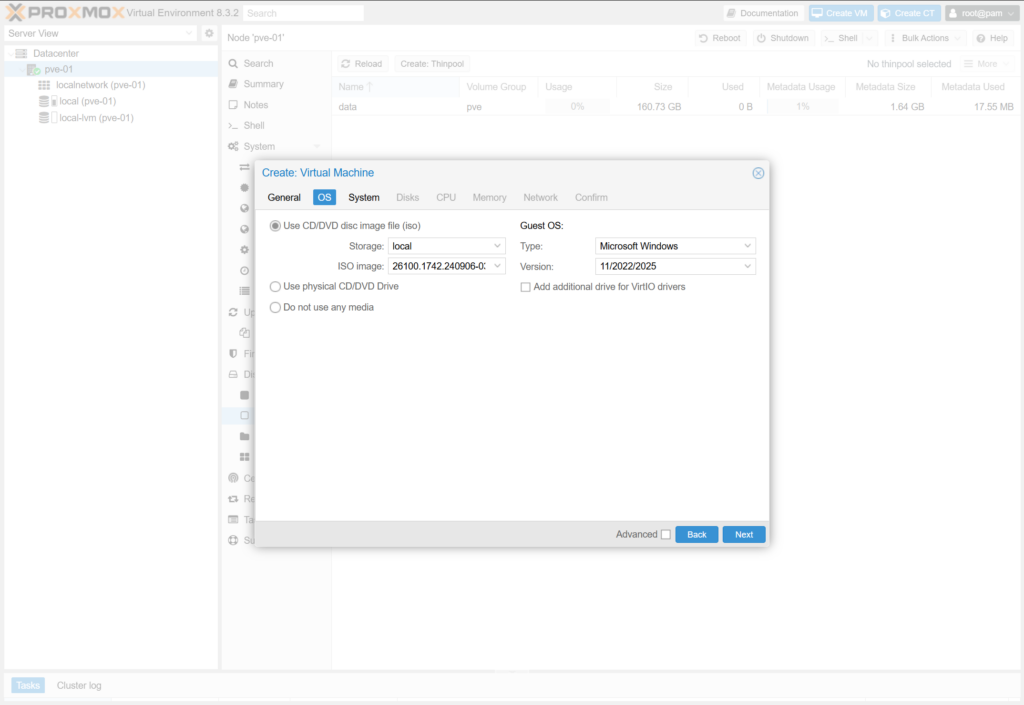
Task: Open the Guest OS Type dropdown
Action: point(747,246)
